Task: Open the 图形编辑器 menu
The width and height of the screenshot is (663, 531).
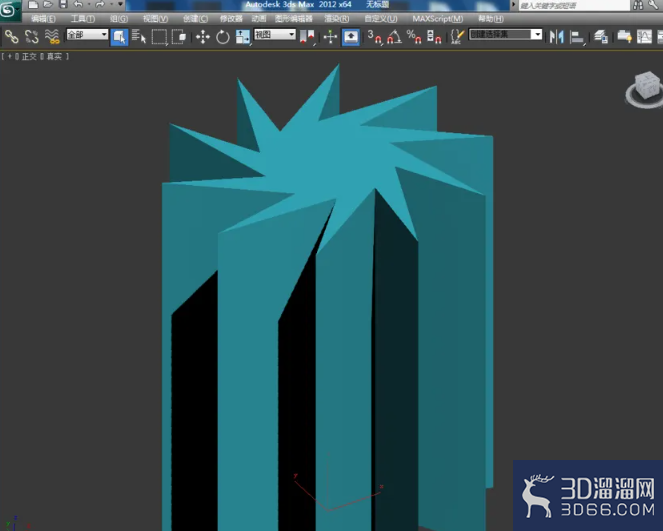Action: click(293, 19)
